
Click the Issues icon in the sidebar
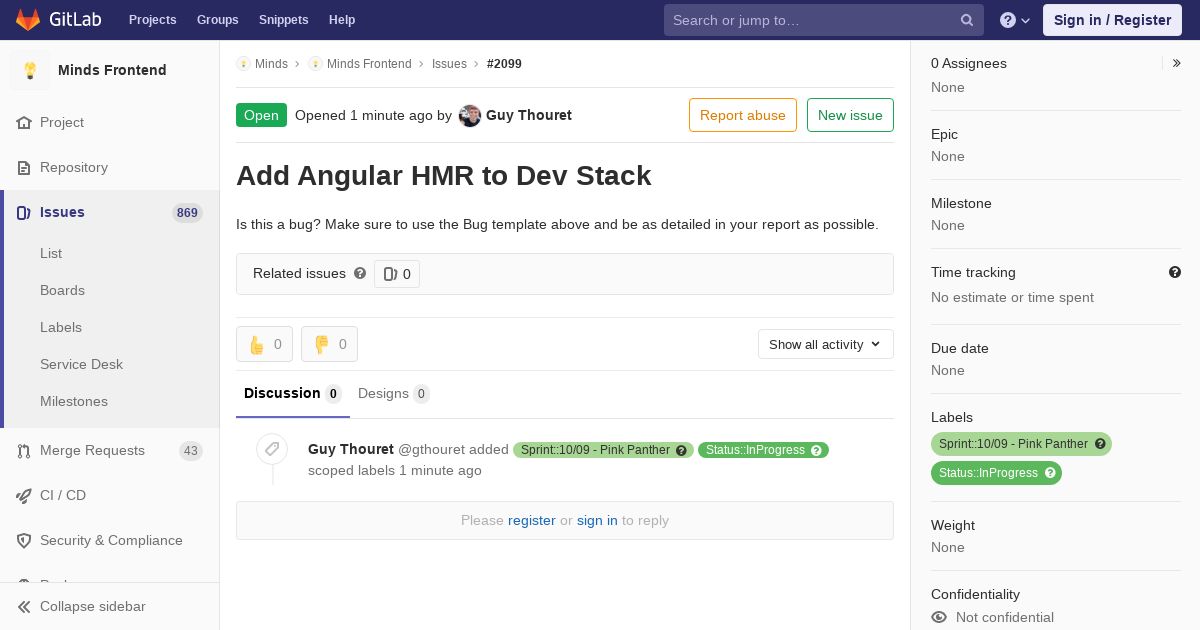24,213
